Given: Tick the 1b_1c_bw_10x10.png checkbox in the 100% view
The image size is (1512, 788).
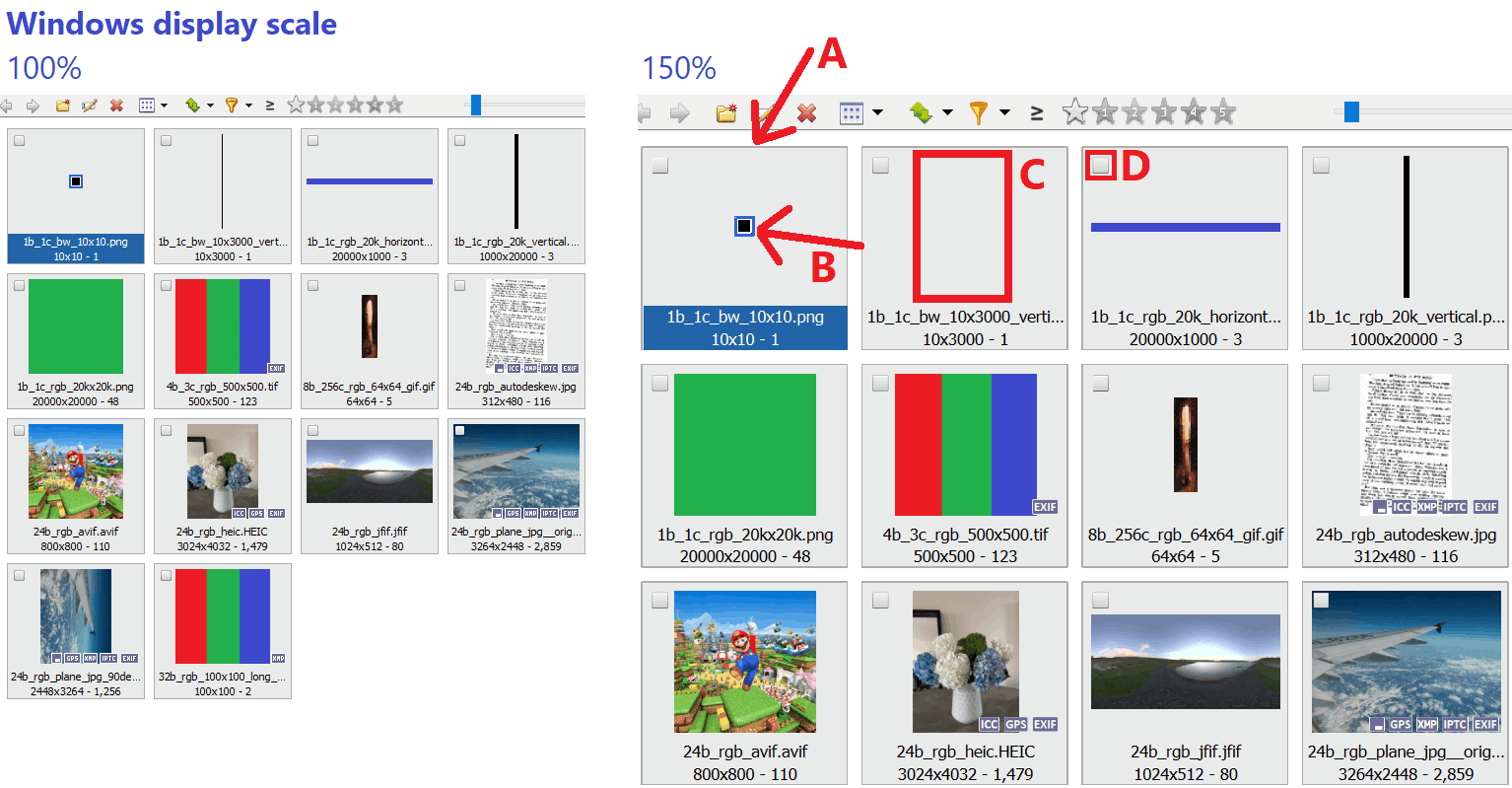Looking at the screenshot, I should click(19, 141).
